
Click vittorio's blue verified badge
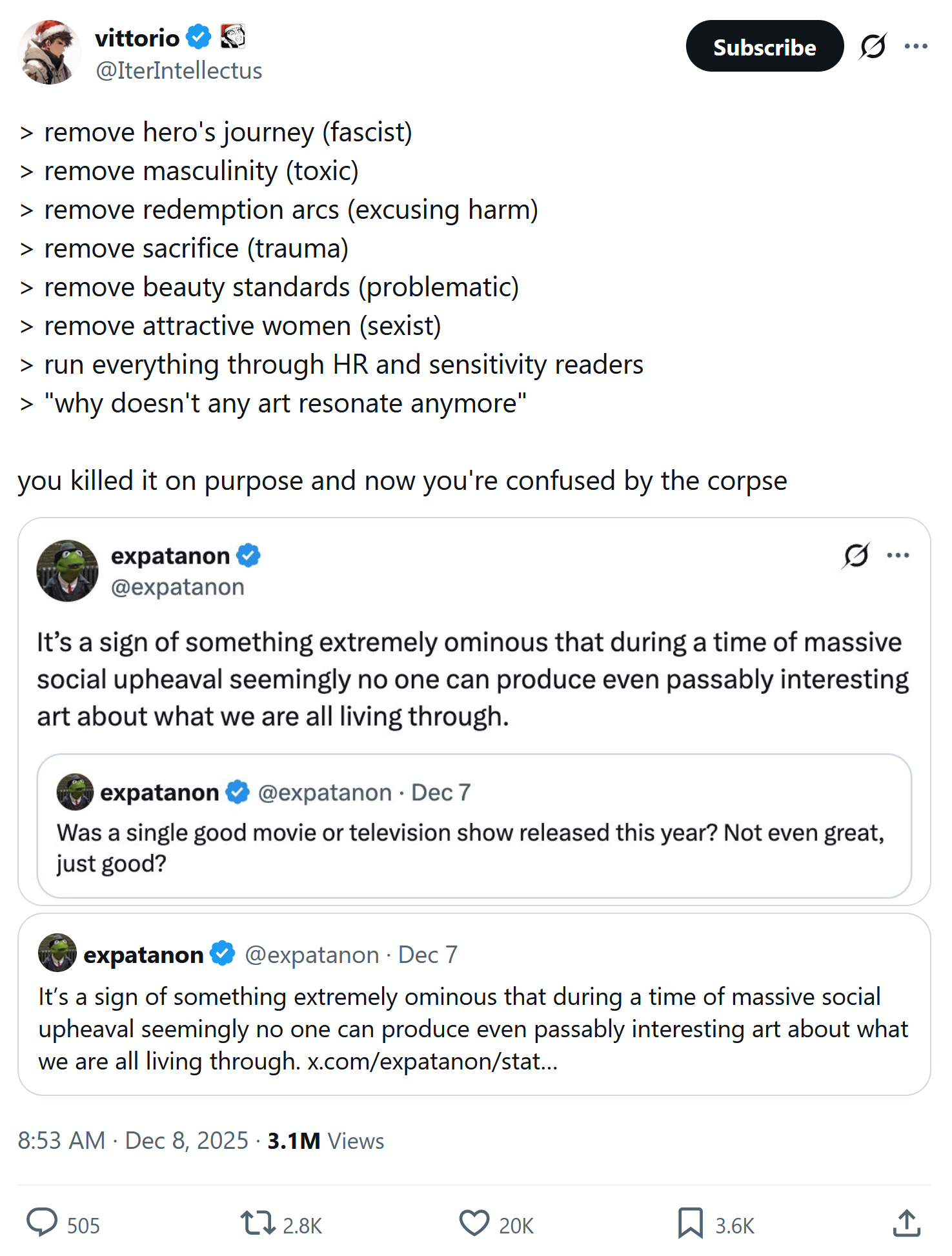click(199, 37)
